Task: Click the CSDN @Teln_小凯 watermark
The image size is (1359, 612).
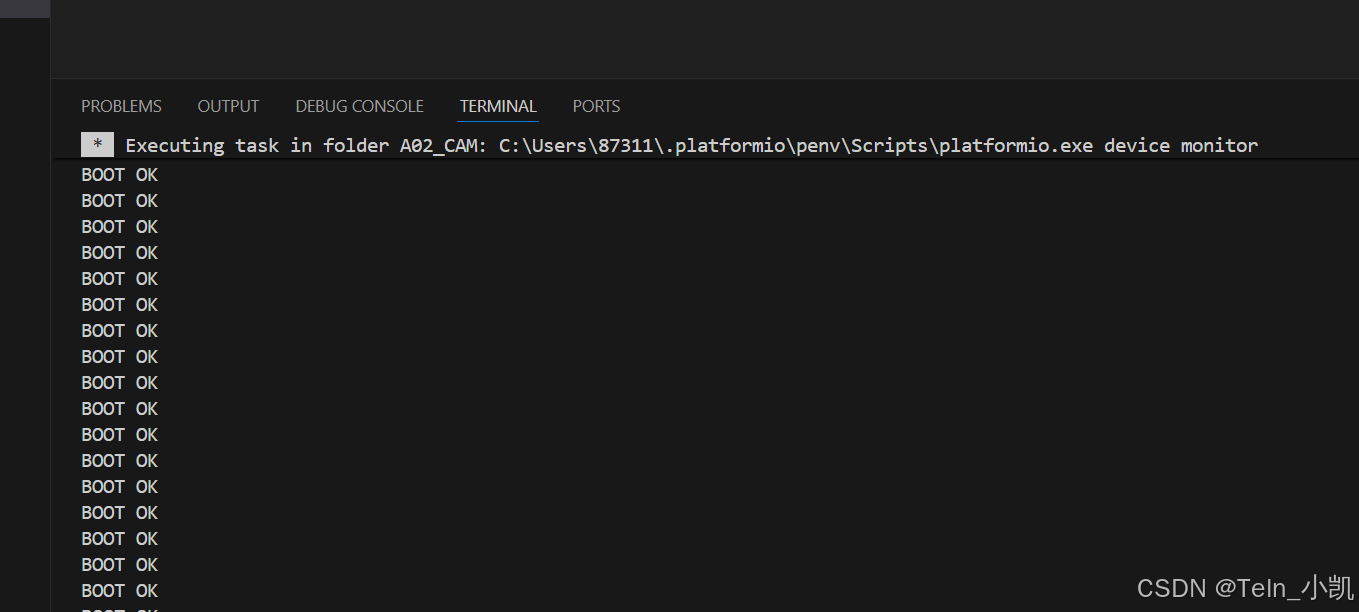Action: point(1245,588)
